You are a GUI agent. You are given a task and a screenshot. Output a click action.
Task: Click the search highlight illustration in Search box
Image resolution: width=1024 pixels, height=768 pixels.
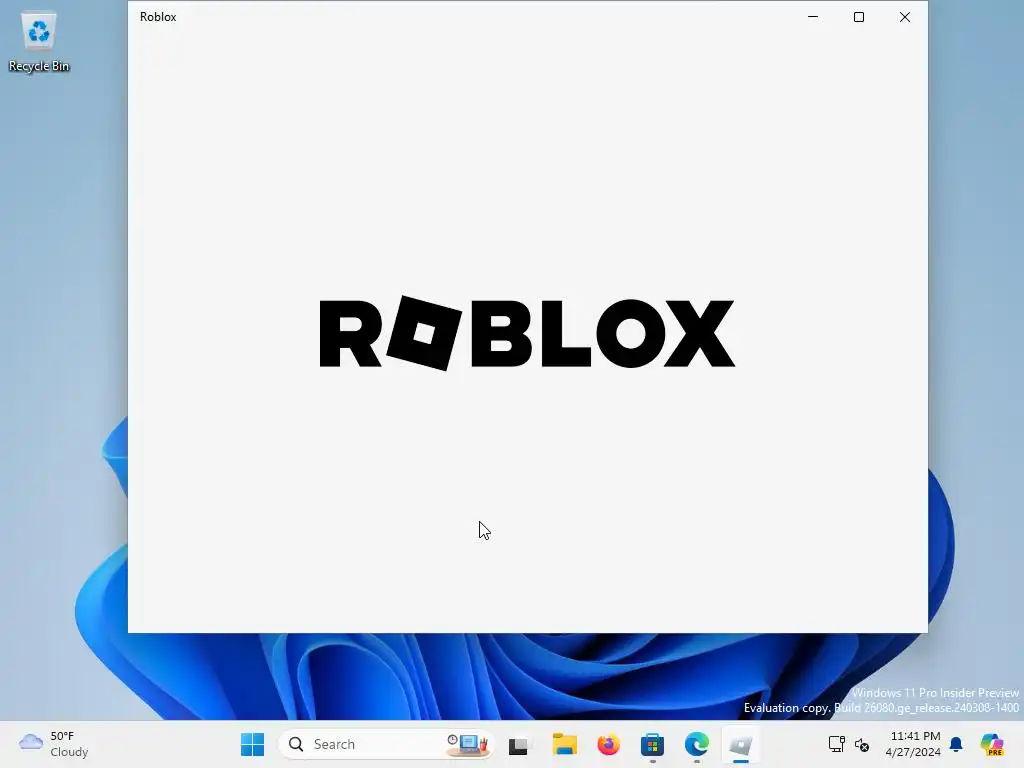(x=468, y=744)
